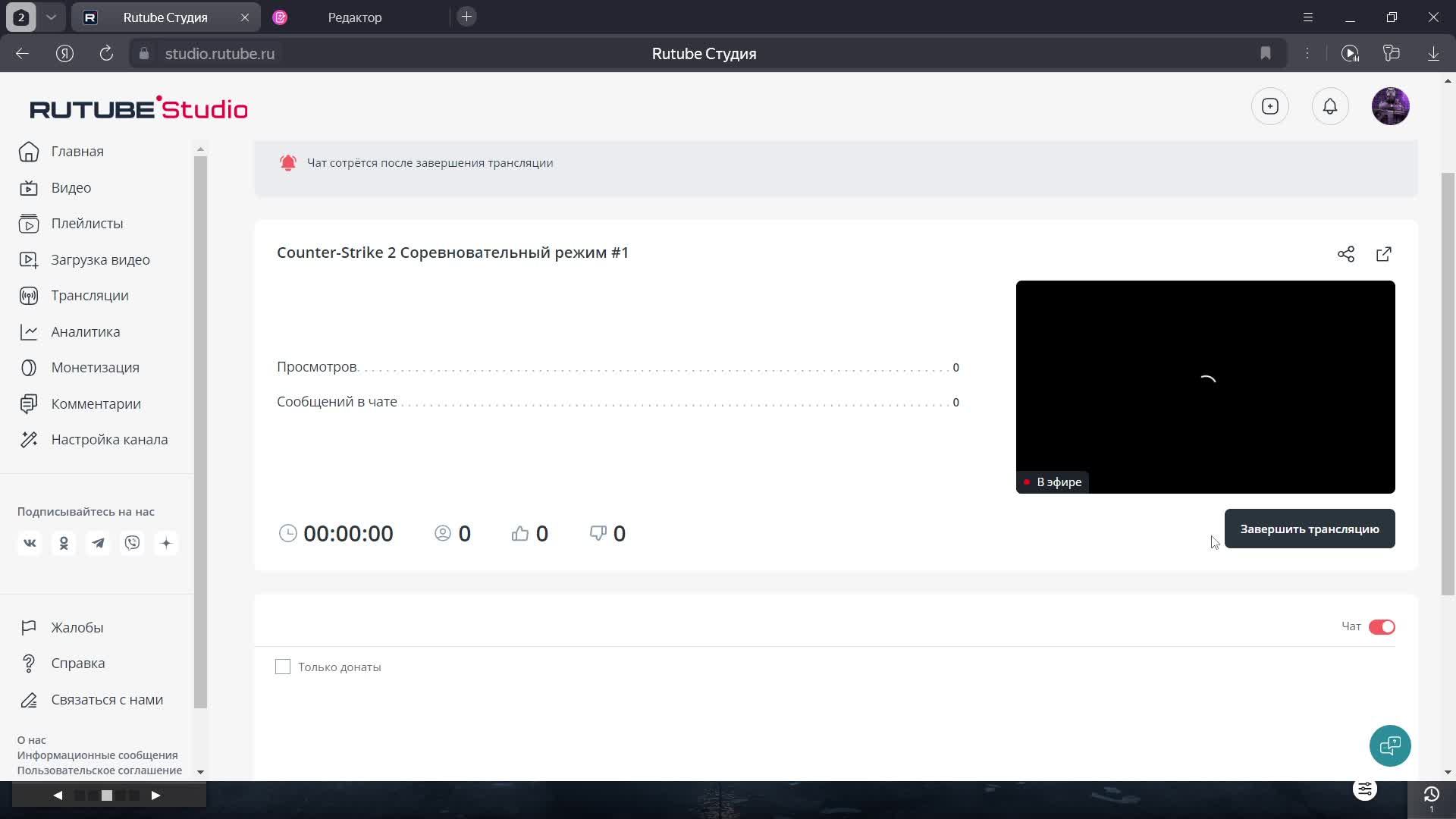Visit the sparkle (Dzen) social icon
The height and width of the screenshot is (819, 1456).
(x=166, y=543)
